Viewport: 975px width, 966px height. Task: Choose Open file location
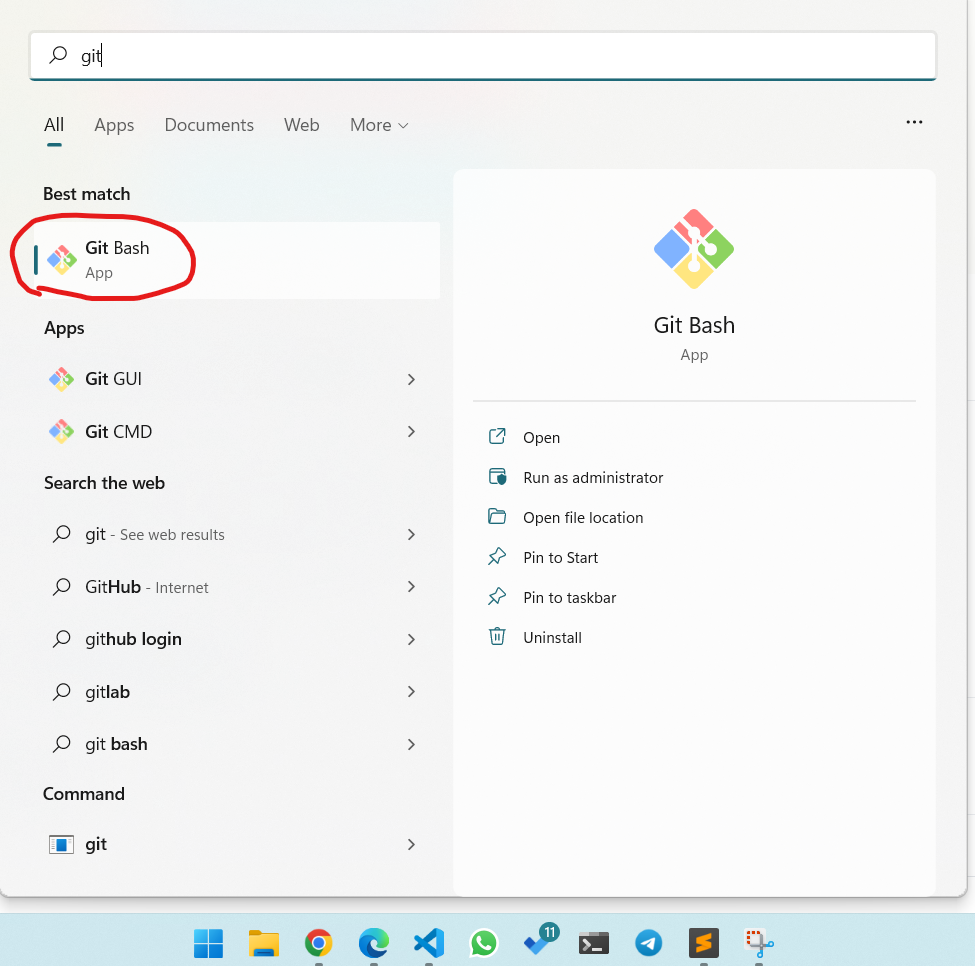click(x=583, y=517)
